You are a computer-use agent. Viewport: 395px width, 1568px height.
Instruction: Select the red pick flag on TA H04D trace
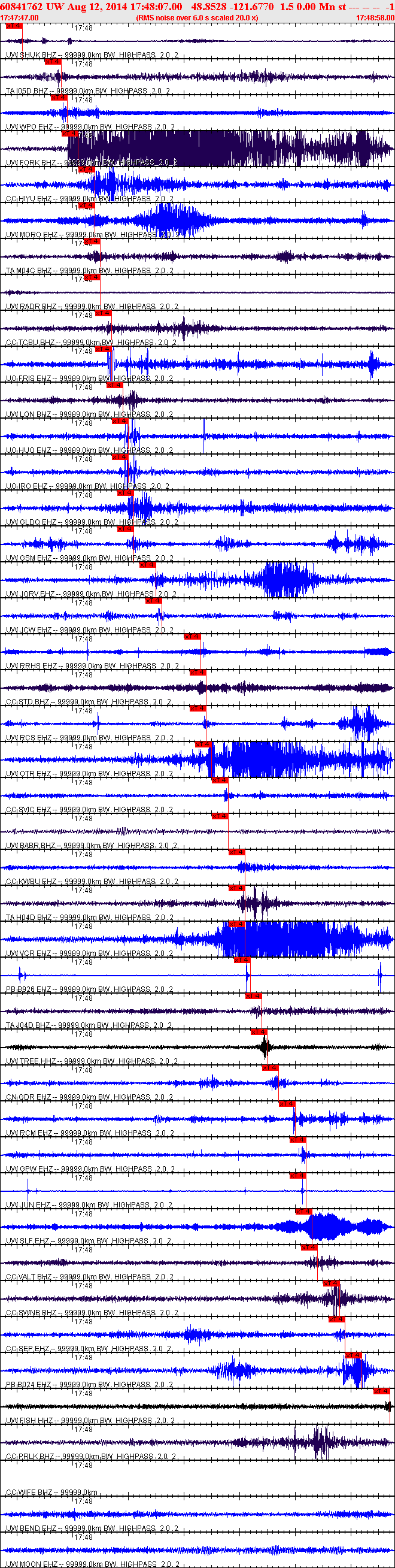pyautogui.click(x=236, y=888)
